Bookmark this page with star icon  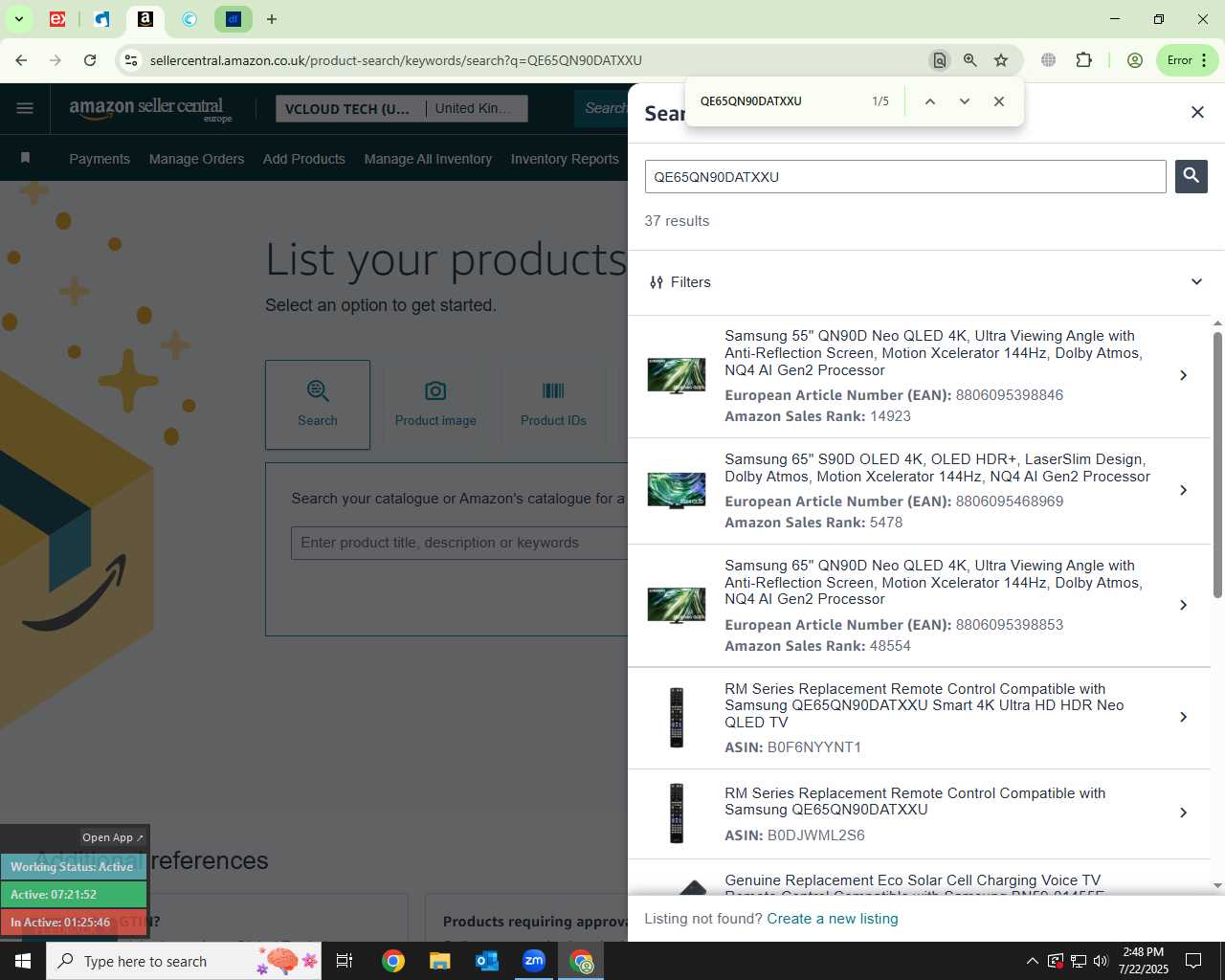pos(1001,60)
